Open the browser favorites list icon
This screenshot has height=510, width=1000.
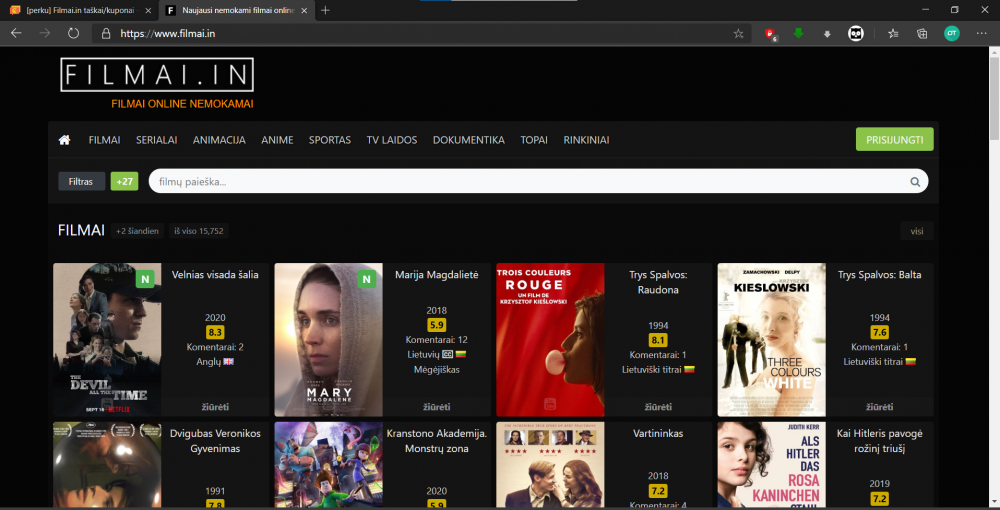(893, 34)
